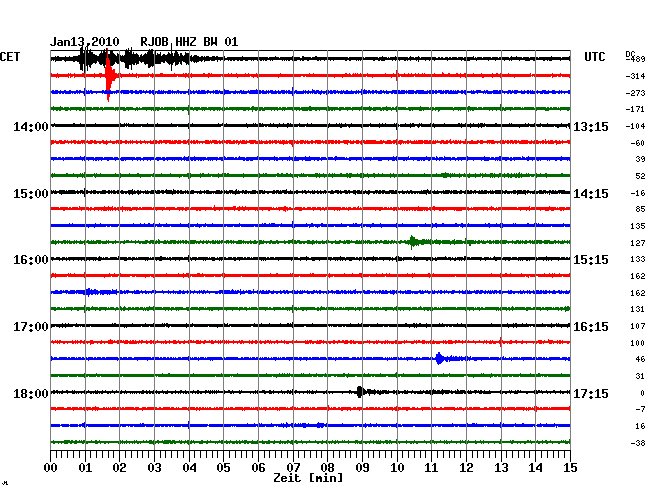The width and height of the screenshot is (650, 494).
Task: Select the 14 minute axis label
Action: pos(535,468)
